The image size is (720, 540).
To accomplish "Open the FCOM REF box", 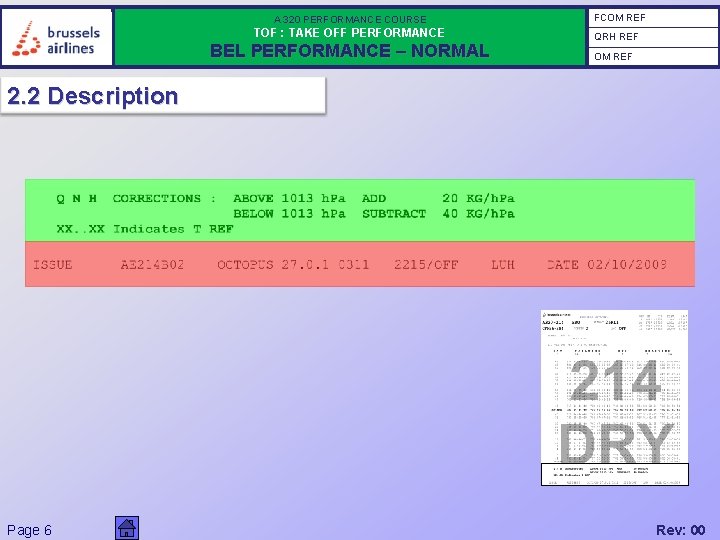I will click(x=653, y=18).
